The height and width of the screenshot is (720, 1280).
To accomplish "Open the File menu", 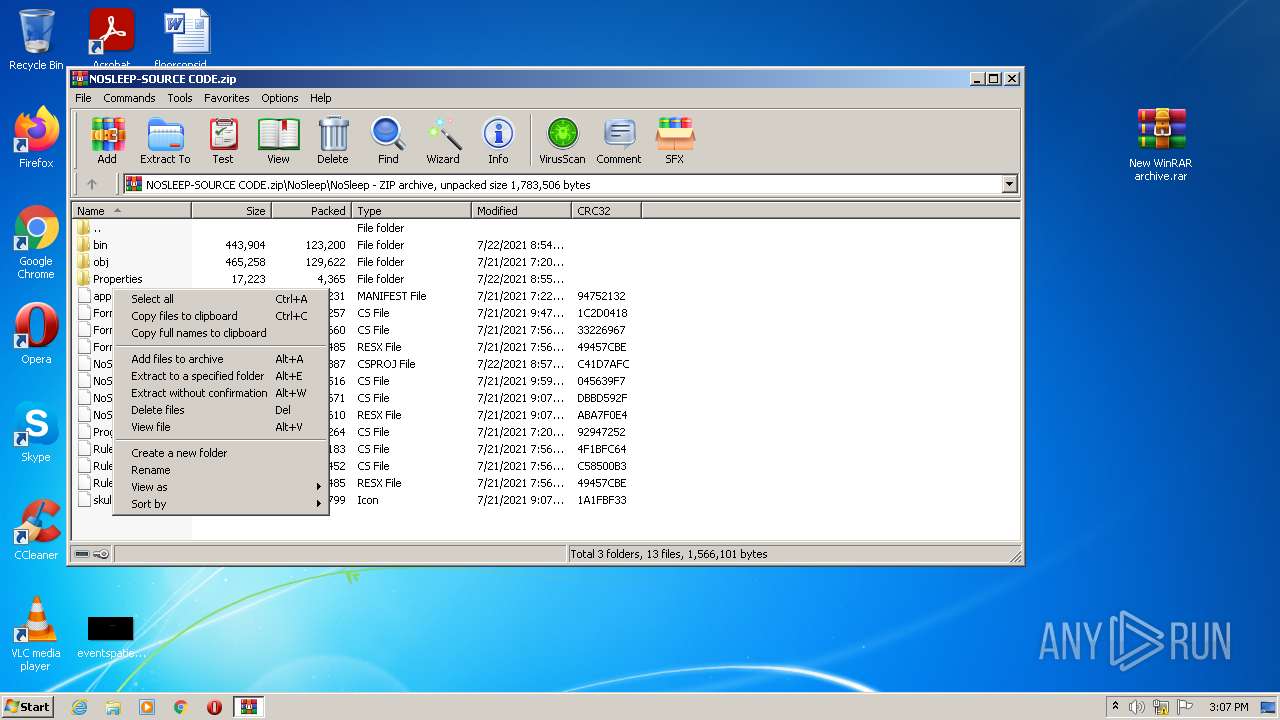I will 83,98.
